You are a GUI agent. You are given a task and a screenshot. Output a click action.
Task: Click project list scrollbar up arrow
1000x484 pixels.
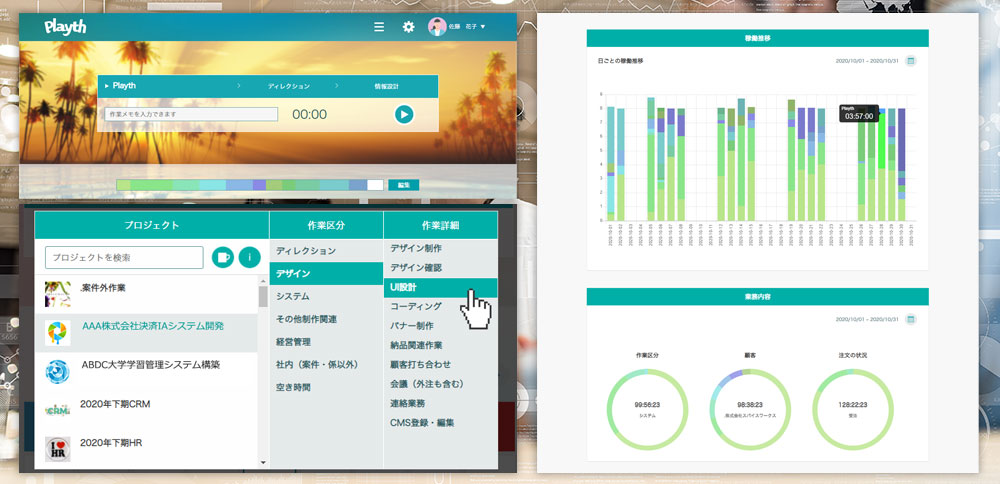click(263, 281)
